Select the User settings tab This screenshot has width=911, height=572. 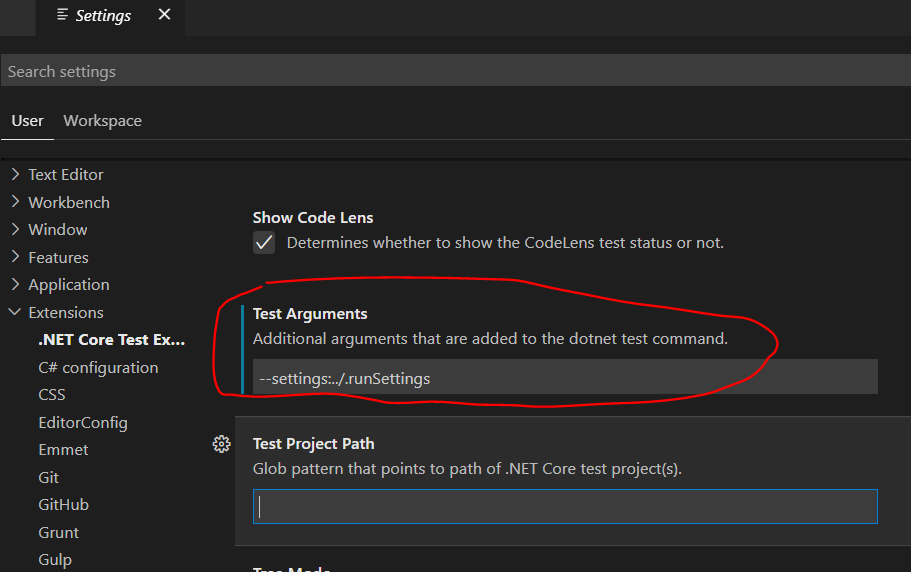coord(27,121)
